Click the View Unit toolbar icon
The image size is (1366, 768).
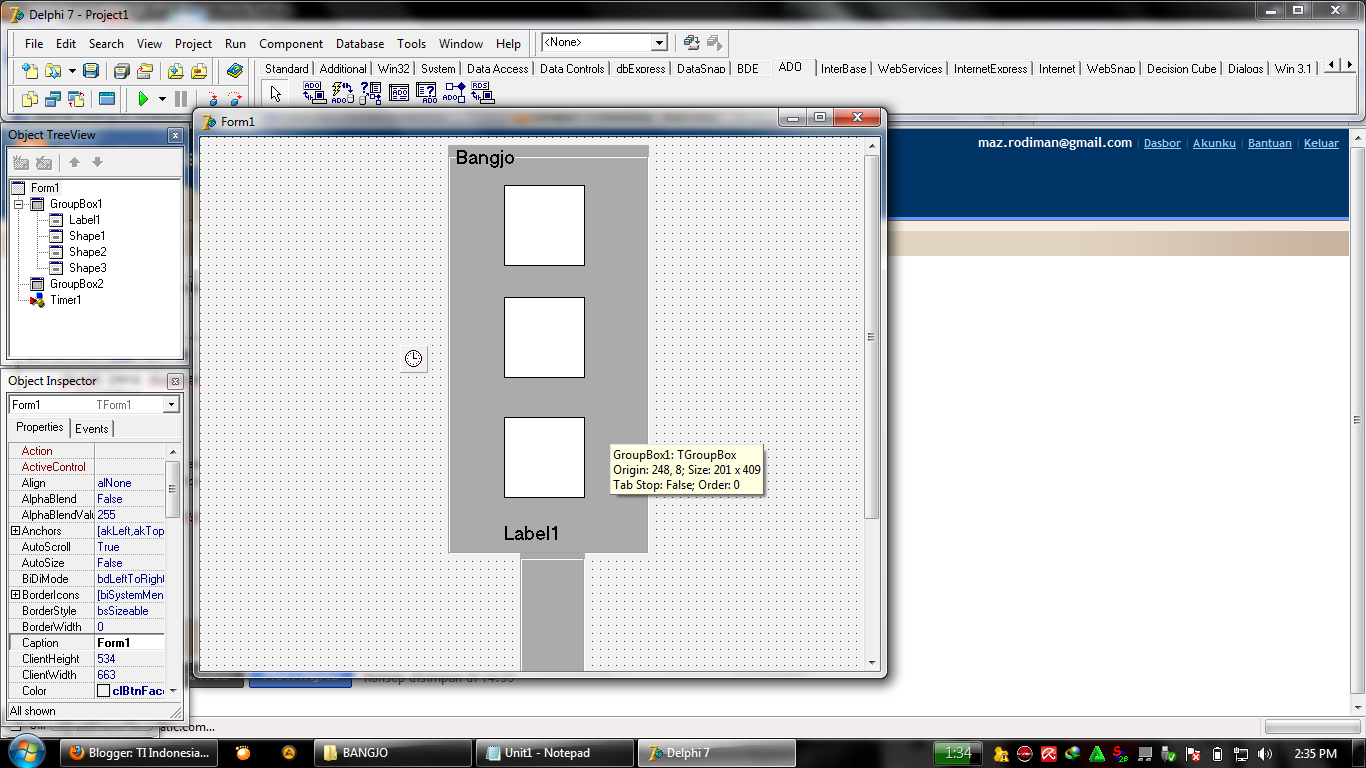coord(30,99)
